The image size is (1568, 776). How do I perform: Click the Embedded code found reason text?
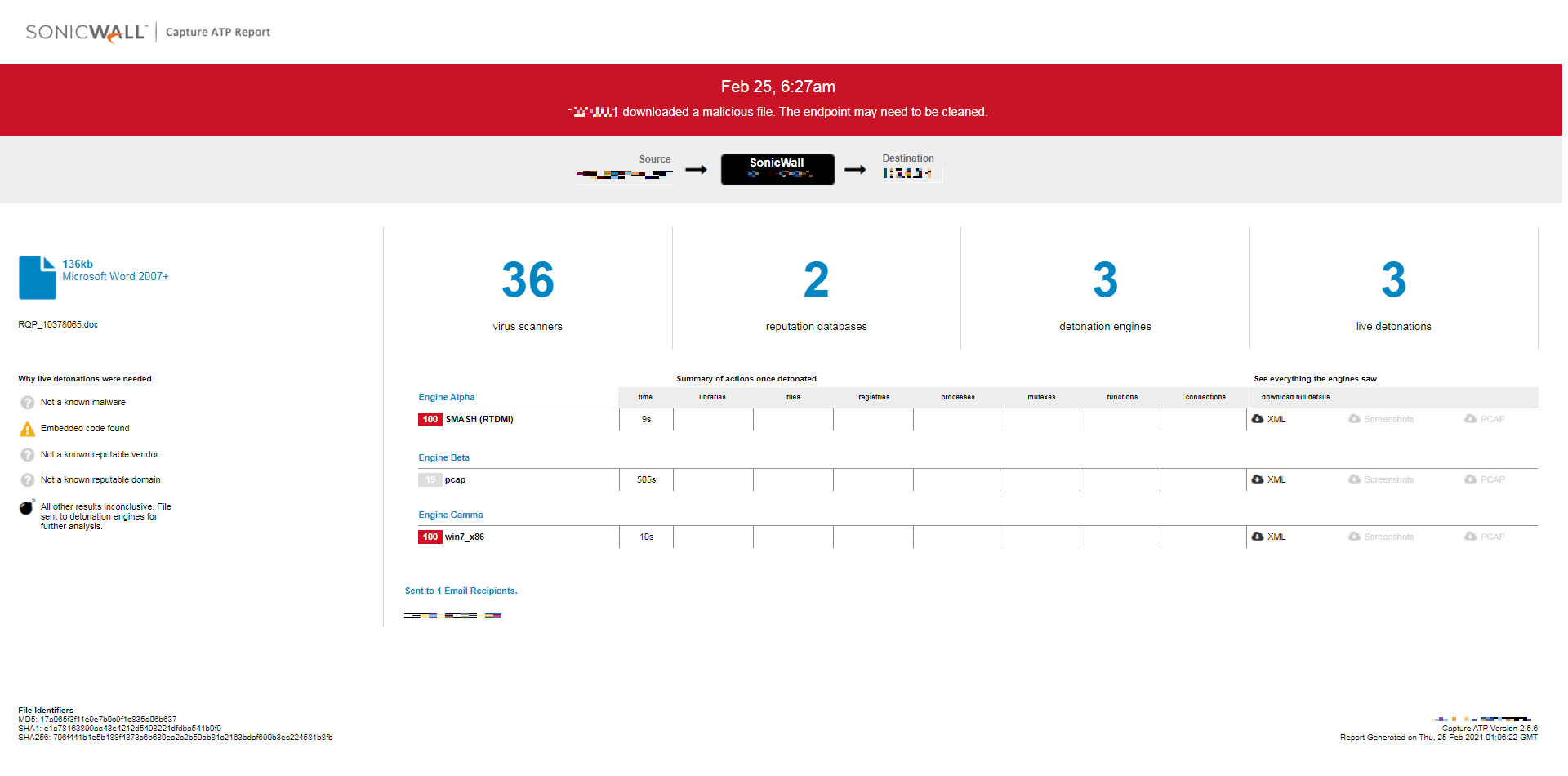(85, 429)
